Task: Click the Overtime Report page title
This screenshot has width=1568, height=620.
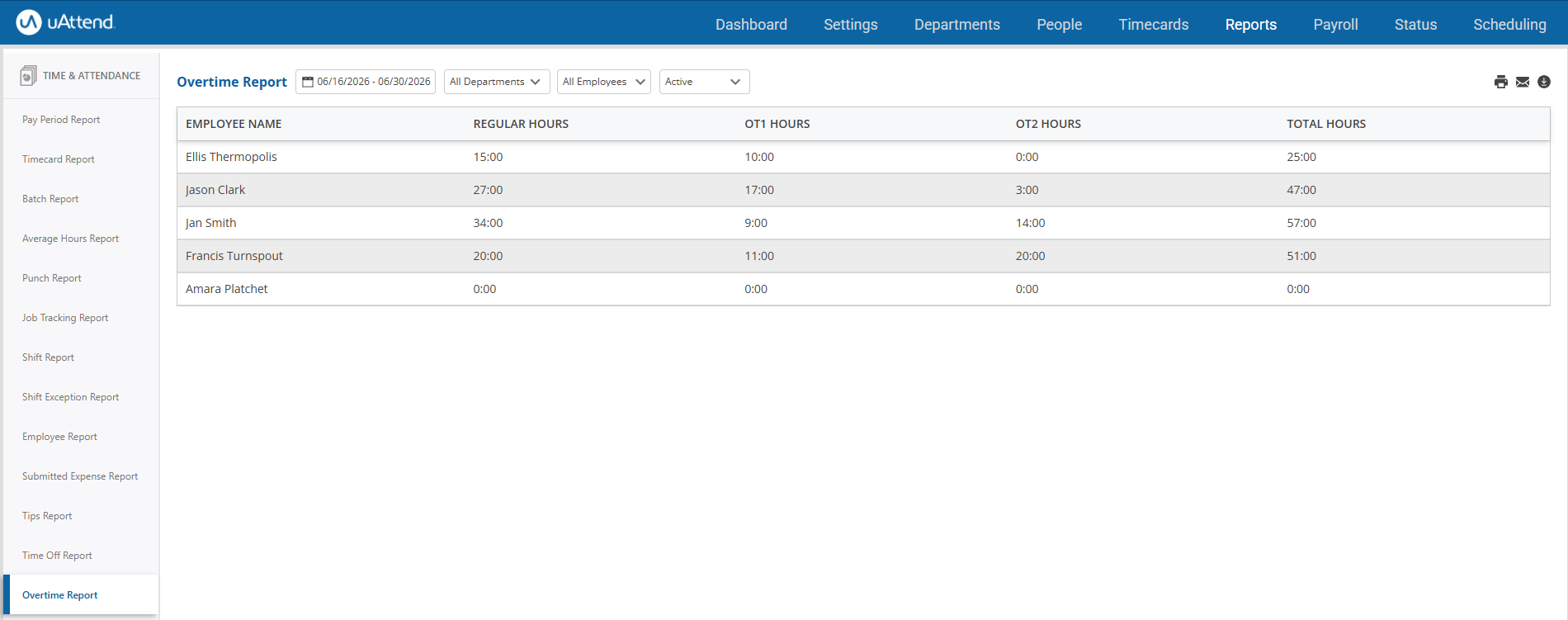Action: [232, 82]
